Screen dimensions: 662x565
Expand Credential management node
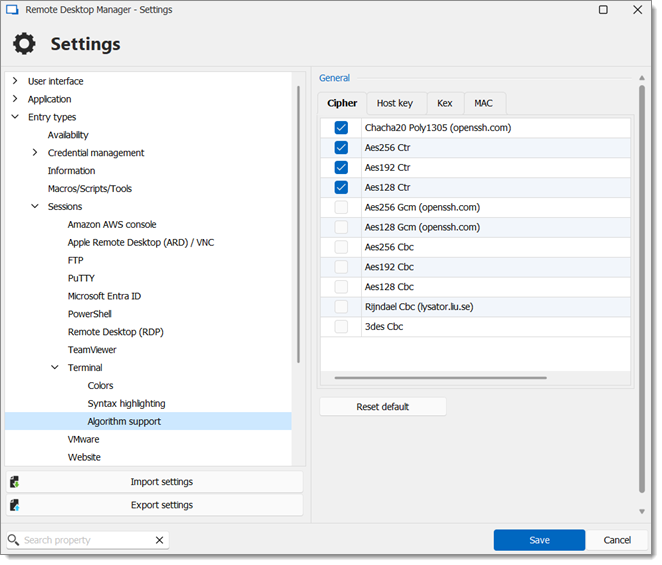[35, 152]
